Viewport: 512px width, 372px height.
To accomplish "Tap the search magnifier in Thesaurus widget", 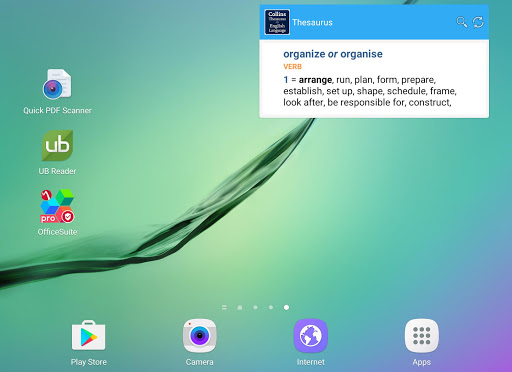I will (x=461, y=22).
